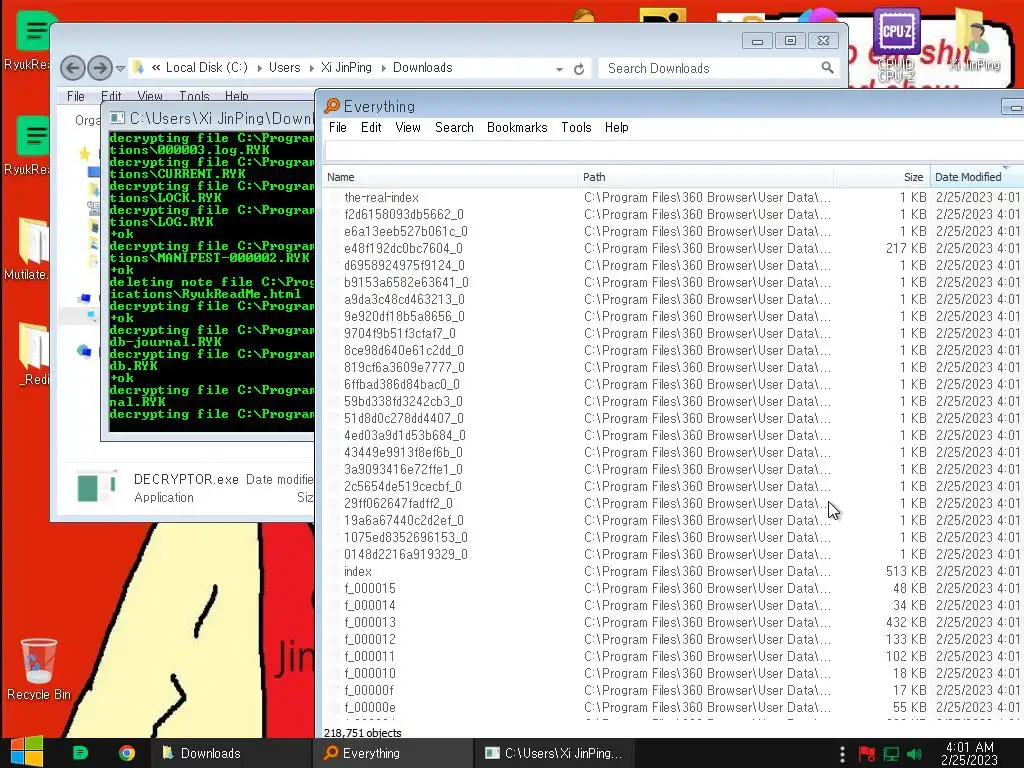
Task: Select the file 'the-real-index'
Action: [x=381, y=197]
